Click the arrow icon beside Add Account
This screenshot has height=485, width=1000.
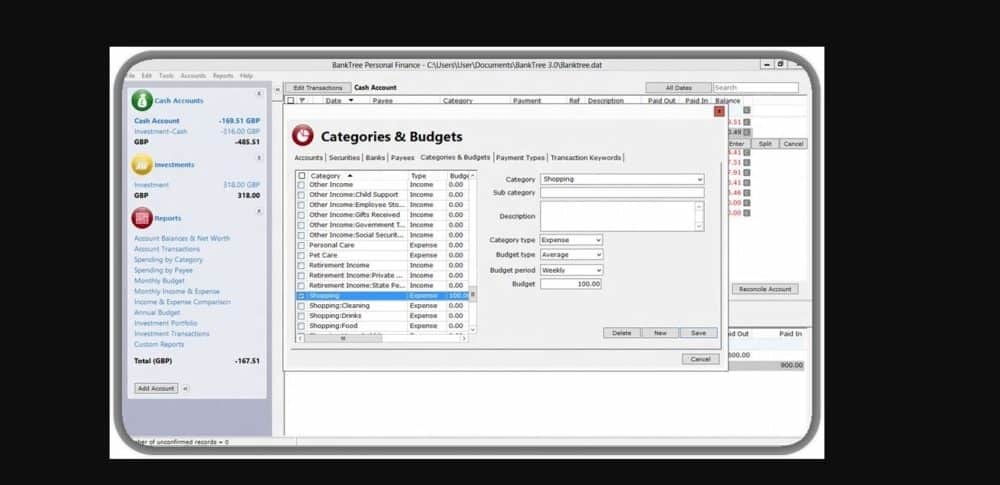click(x=185, y=388)
